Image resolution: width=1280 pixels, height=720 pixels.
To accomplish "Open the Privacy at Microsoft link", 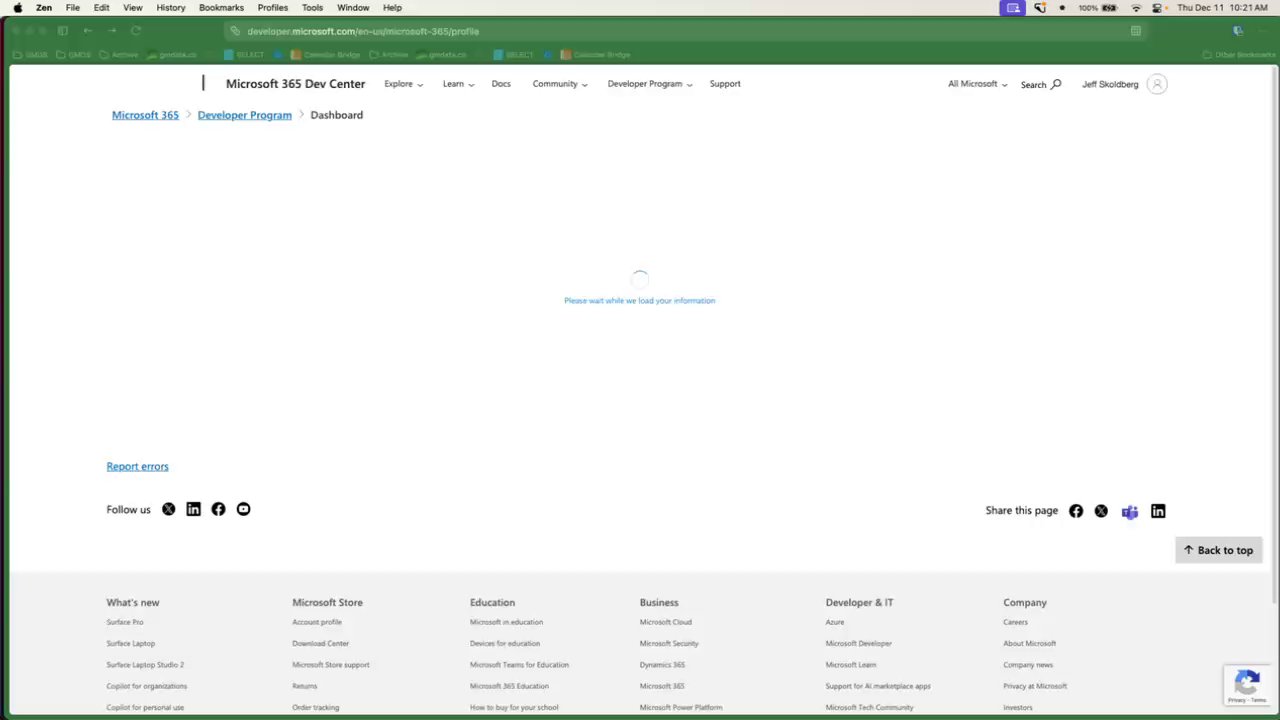I will click(1035, 686).
